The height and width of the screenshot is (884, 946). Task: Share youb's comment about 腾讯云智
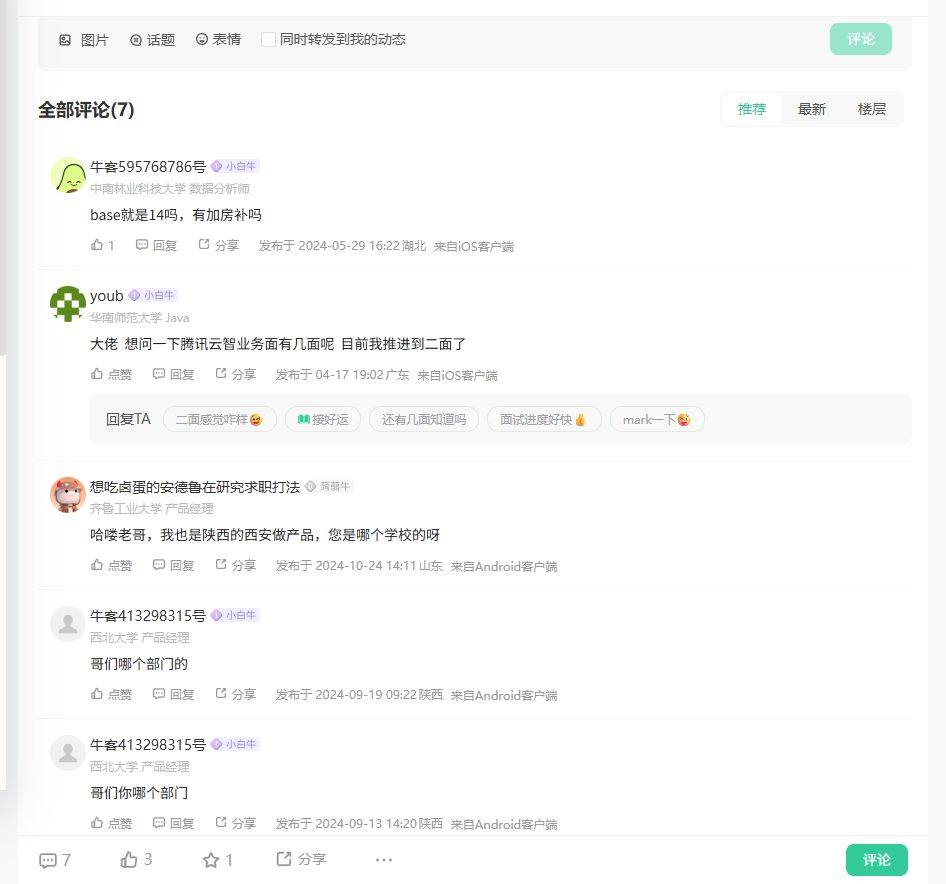(236, 374)
